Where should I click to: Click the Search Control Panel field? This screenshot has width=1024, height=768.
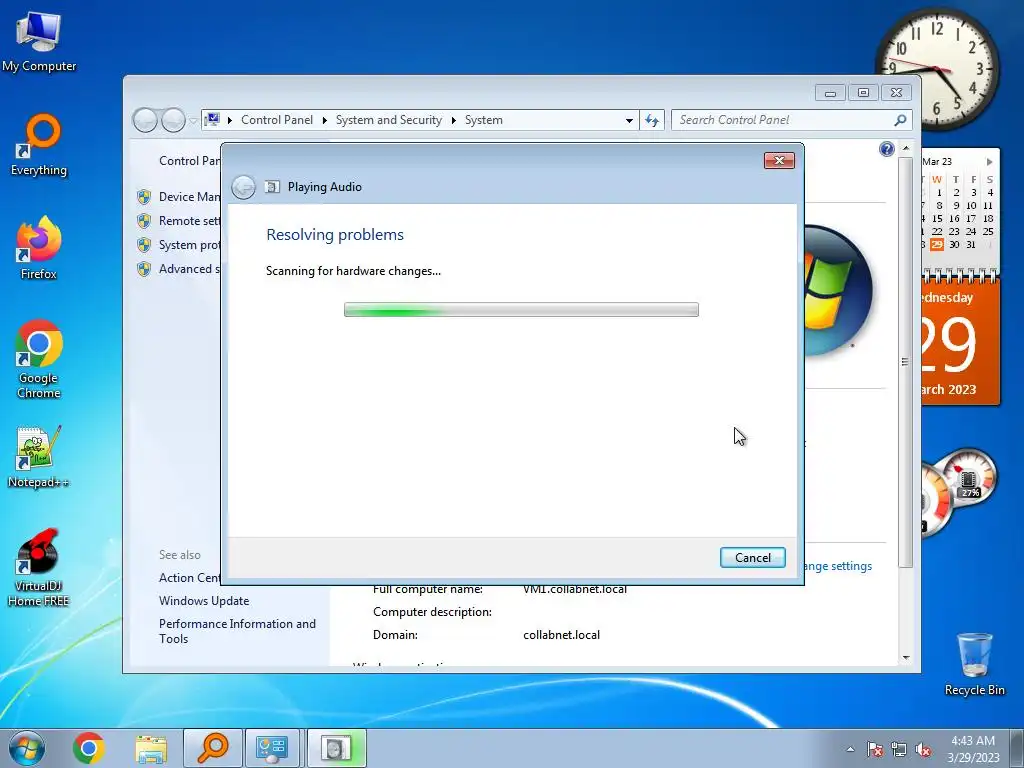pyautogui.click(x=784, y=120)
